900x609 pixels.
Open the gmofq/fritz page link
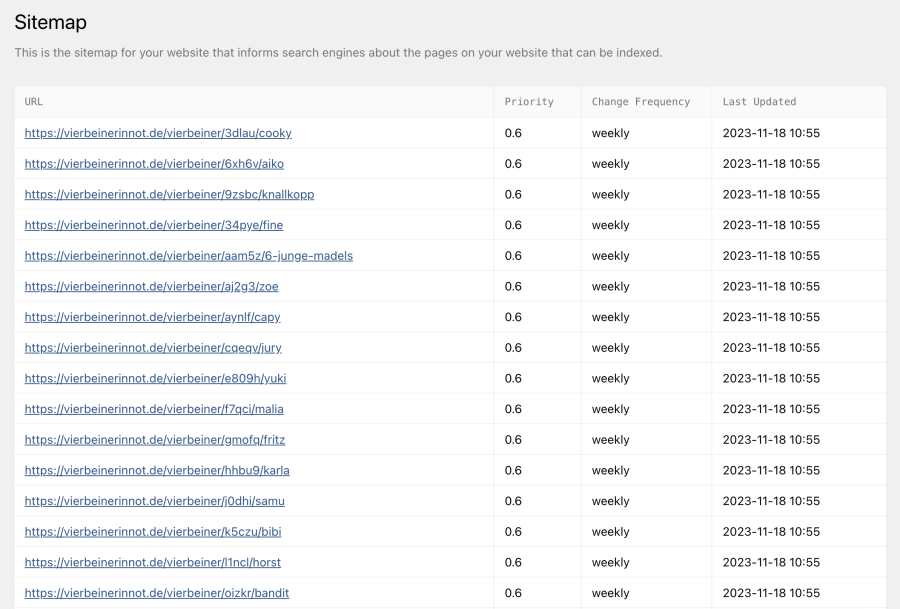tap(155, 440)
